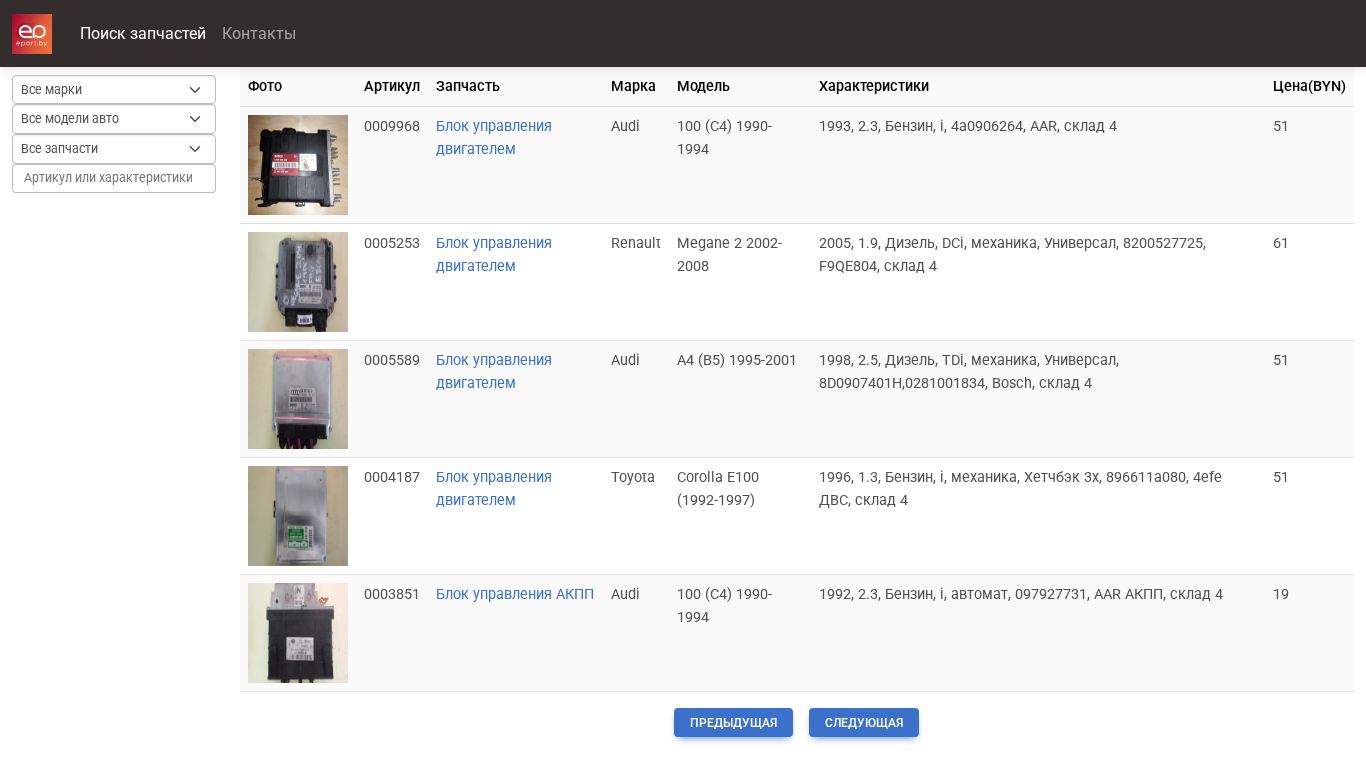Image resolution: width=1366 pixels, height=768 pixels.
Task: Expand the Все запчасти dropdown
Action: pos(114,149)
